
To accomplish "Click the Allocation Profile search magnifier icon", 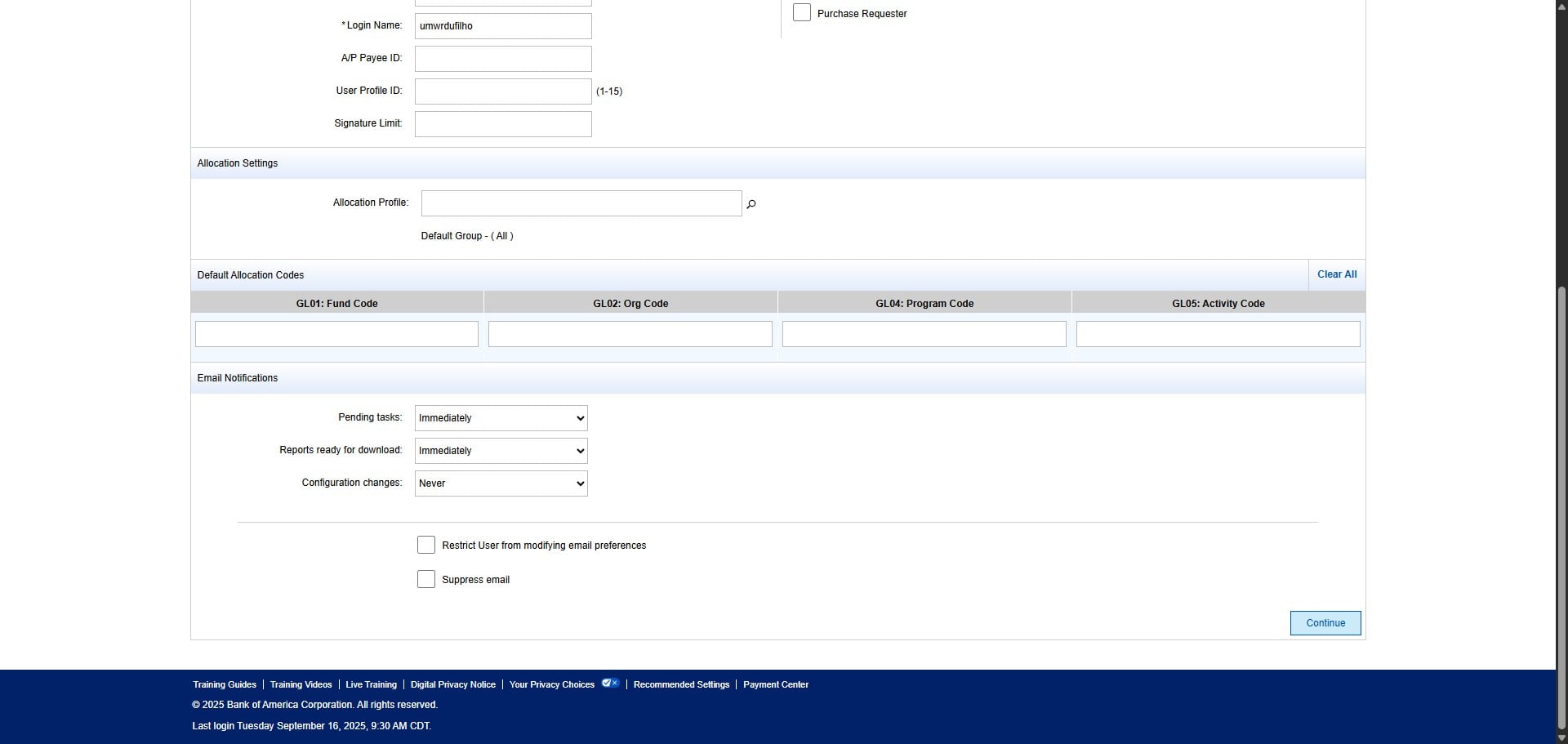I will tap(751, 204).
